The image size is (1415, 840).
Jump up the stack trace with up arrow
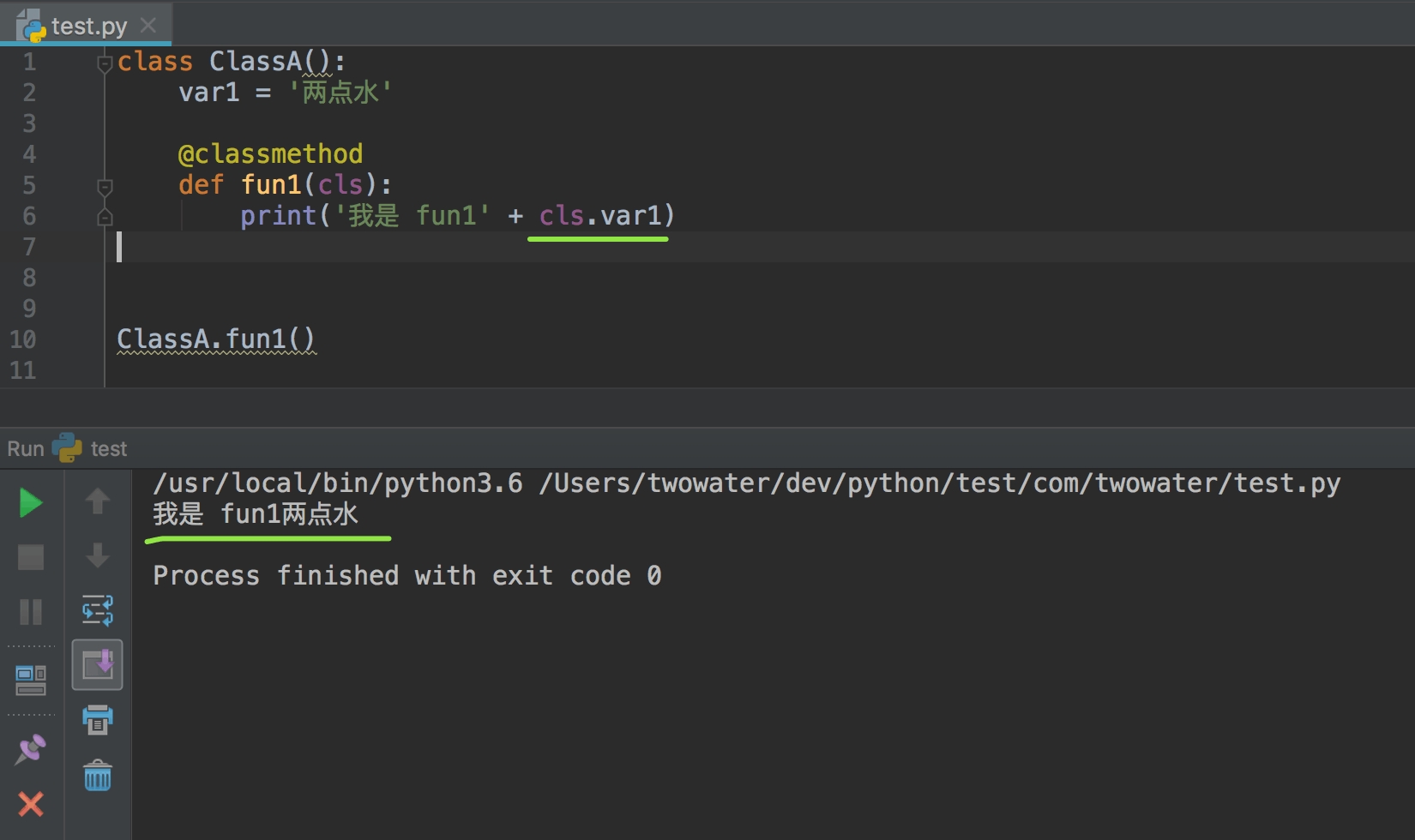click(98, 501)
